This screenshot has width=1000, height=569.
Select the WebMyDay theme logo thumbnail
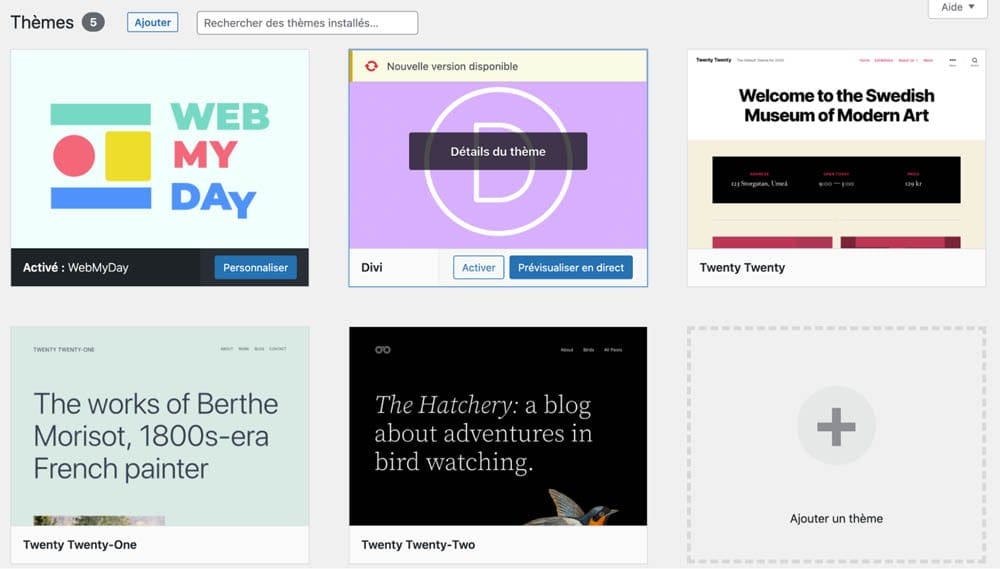click(x=160, y=150)
